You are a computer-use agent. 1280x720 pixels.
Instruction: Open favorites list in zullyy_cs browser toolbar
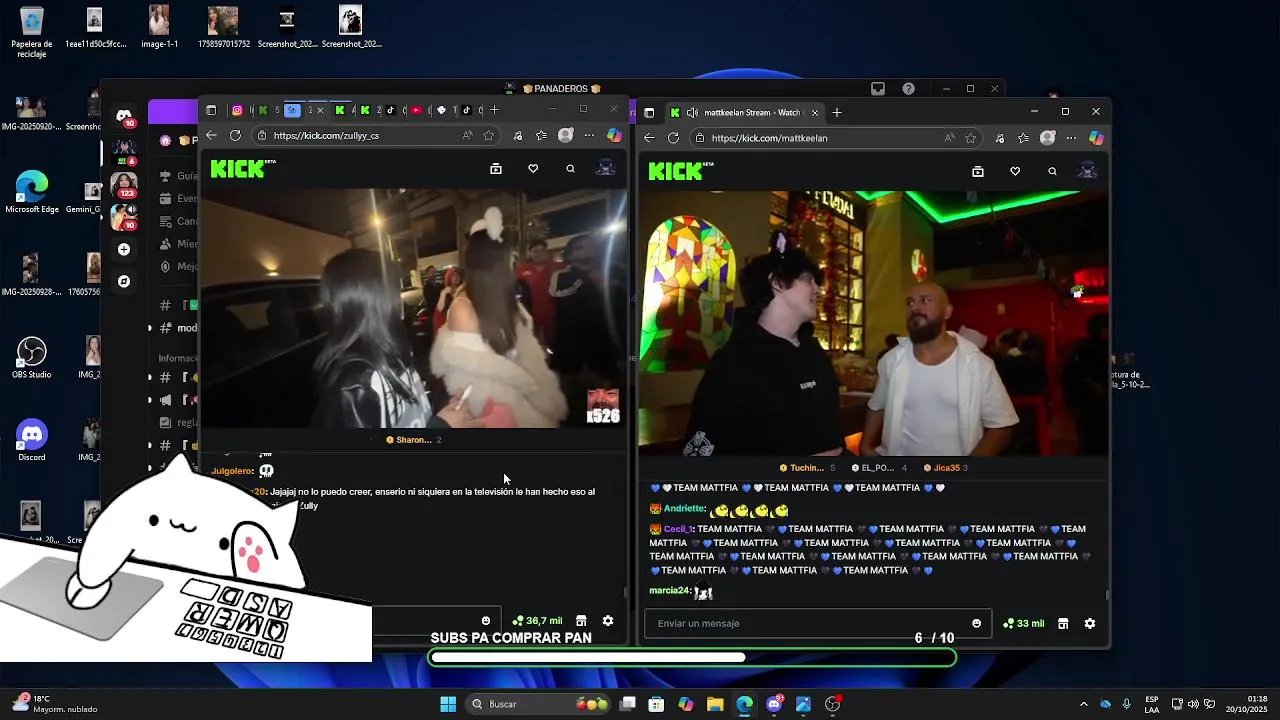click(x=541, y=135)
